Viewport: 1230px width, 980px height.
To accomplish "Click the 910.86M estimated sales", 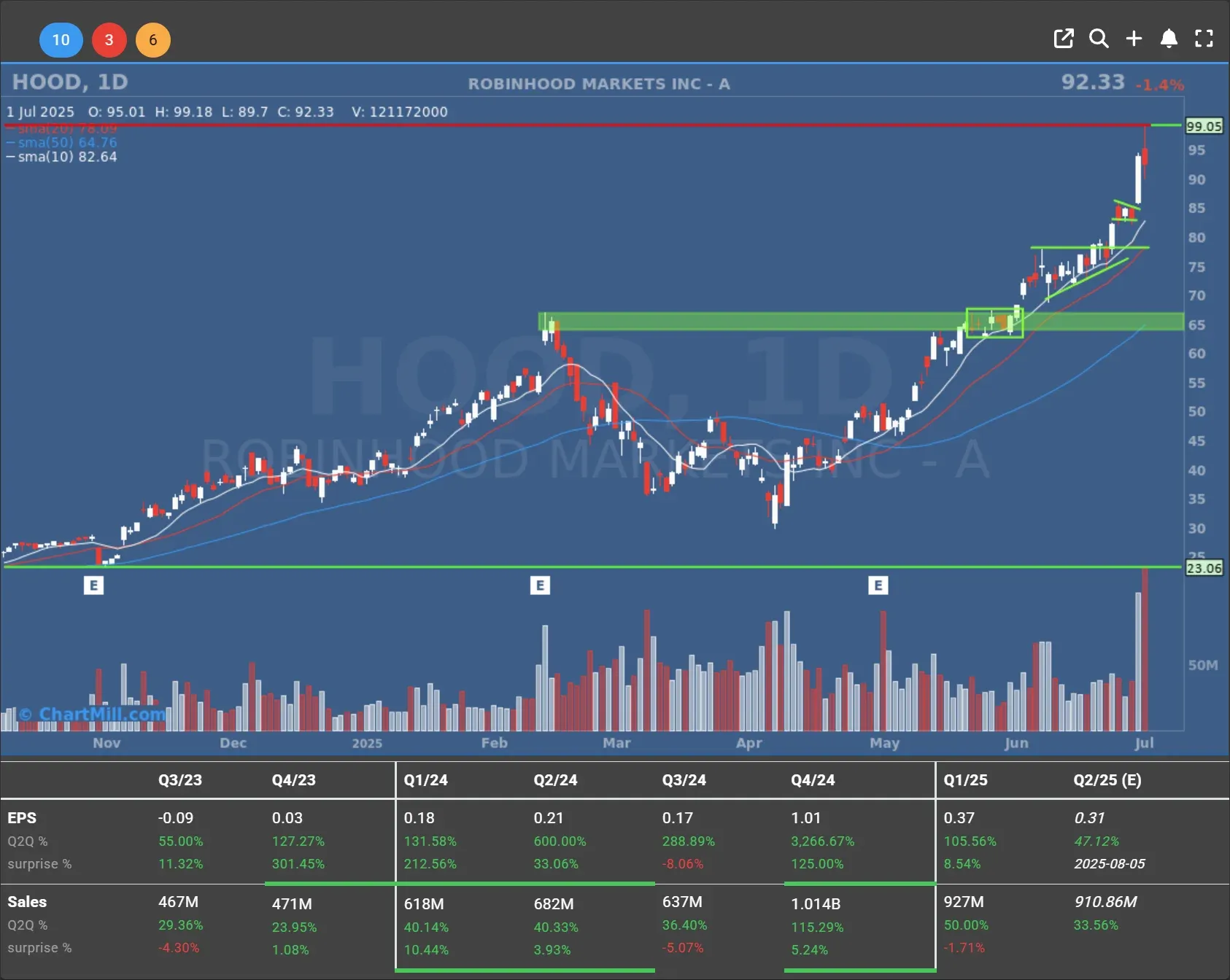I will click(x=1105, y=902).
